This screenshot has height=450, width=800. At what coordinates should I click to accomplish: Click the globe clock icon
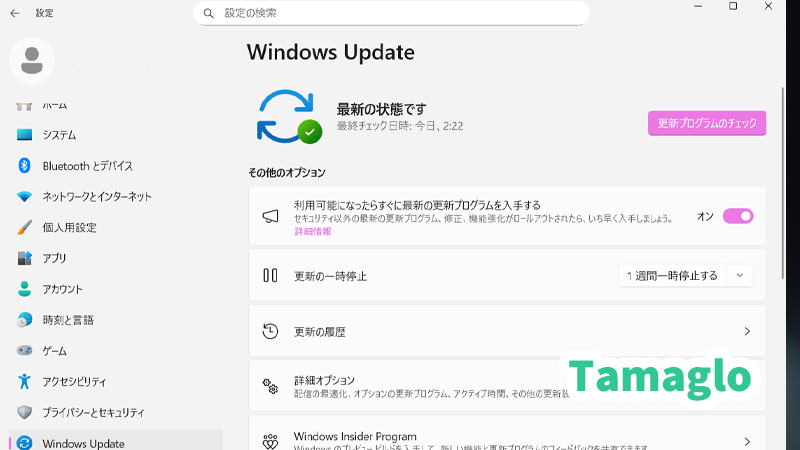point(24,320)
